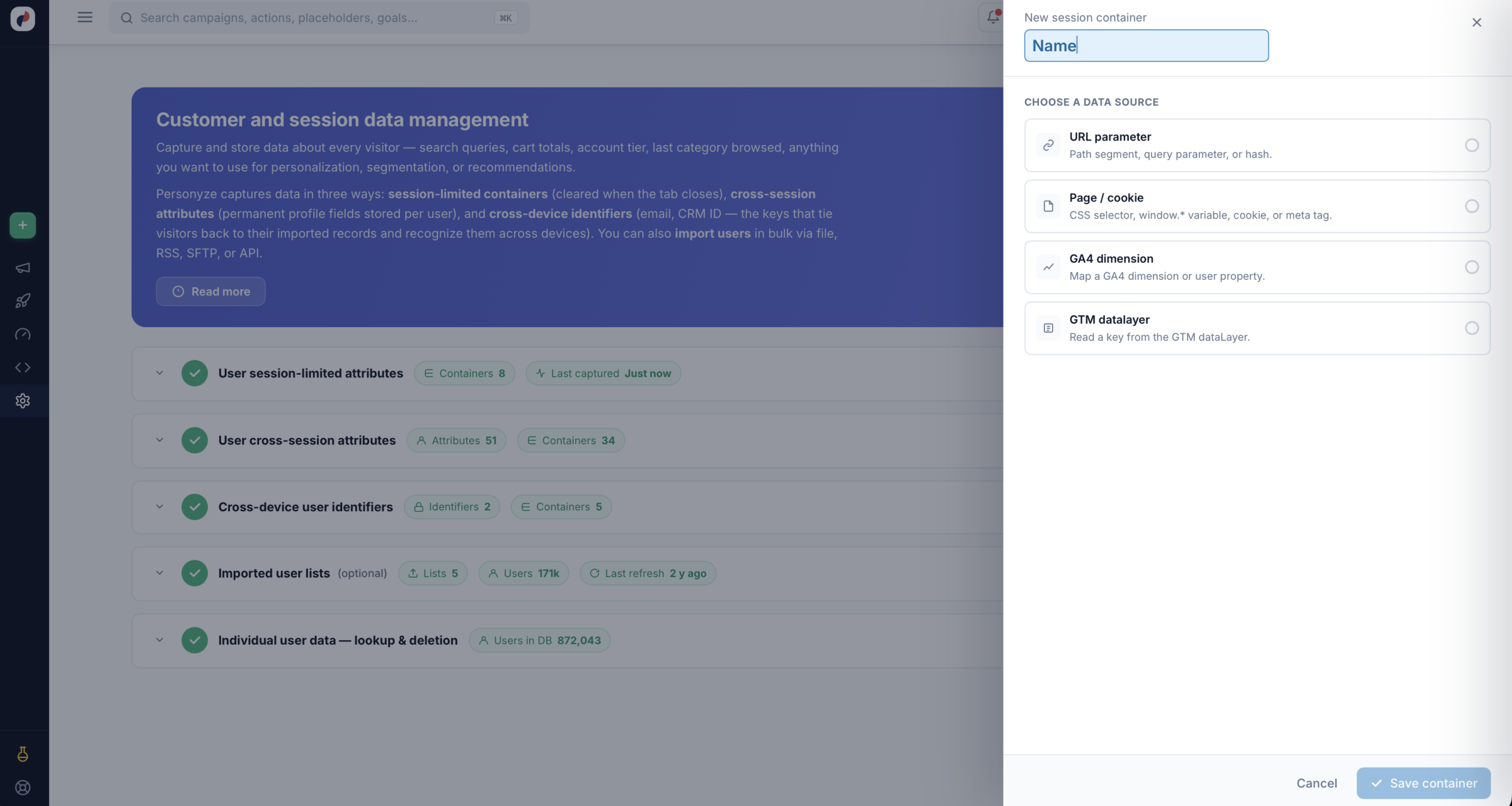Open the rocket icon in sidebar
The image size is (1512, 806).
pos(22,301)
